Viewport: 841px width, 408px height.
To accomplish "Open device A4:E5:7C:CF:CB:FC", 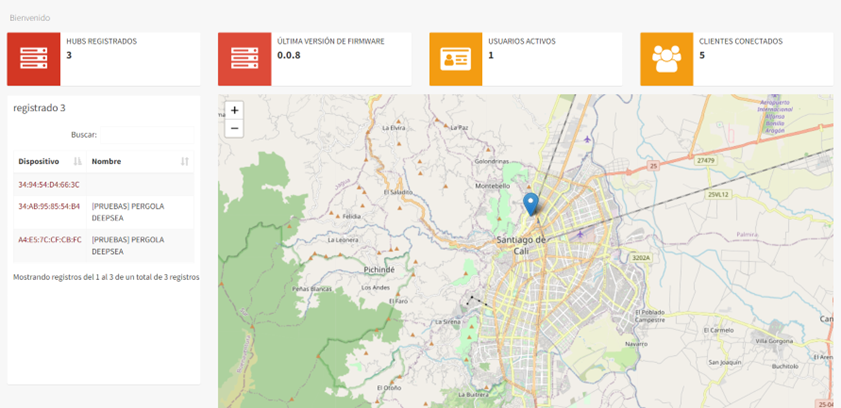I will pyautogui.click(x=50, y=240).
